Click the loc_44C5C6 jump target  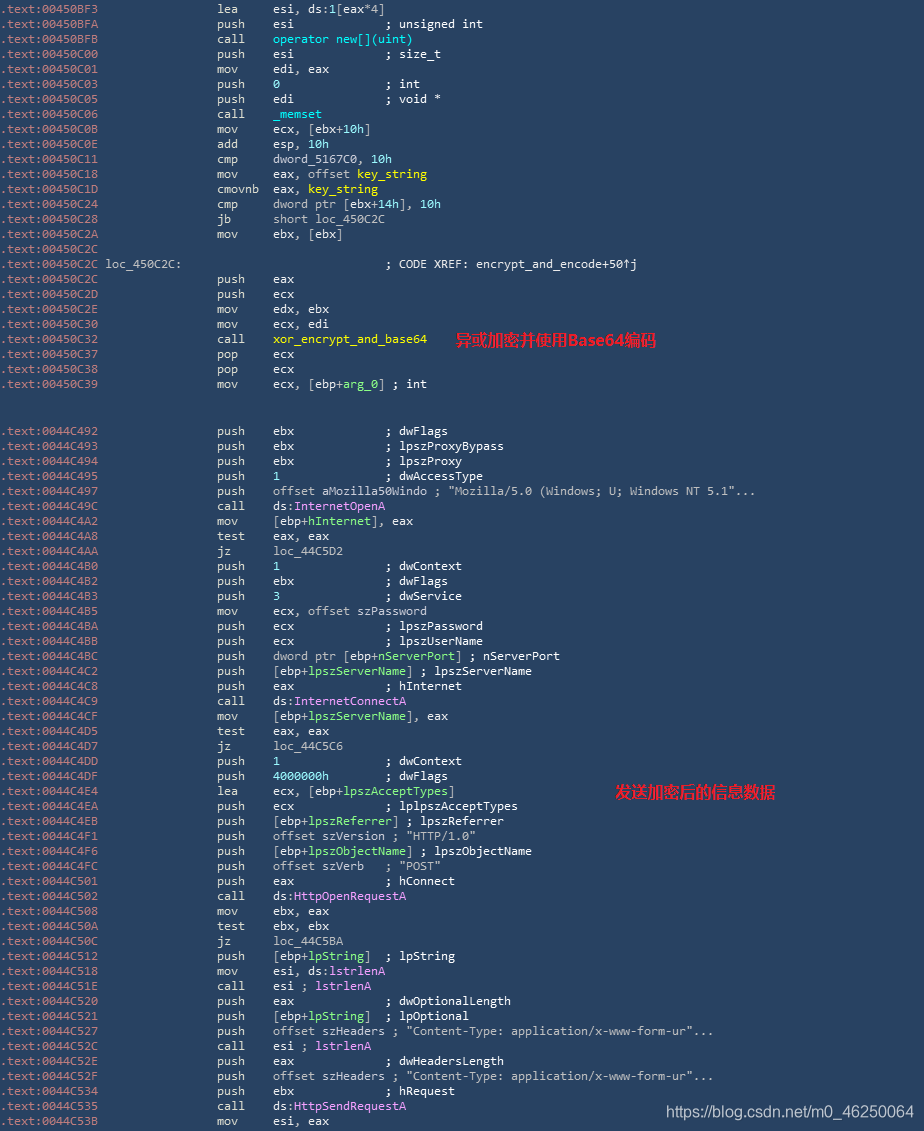coord(308,746)
